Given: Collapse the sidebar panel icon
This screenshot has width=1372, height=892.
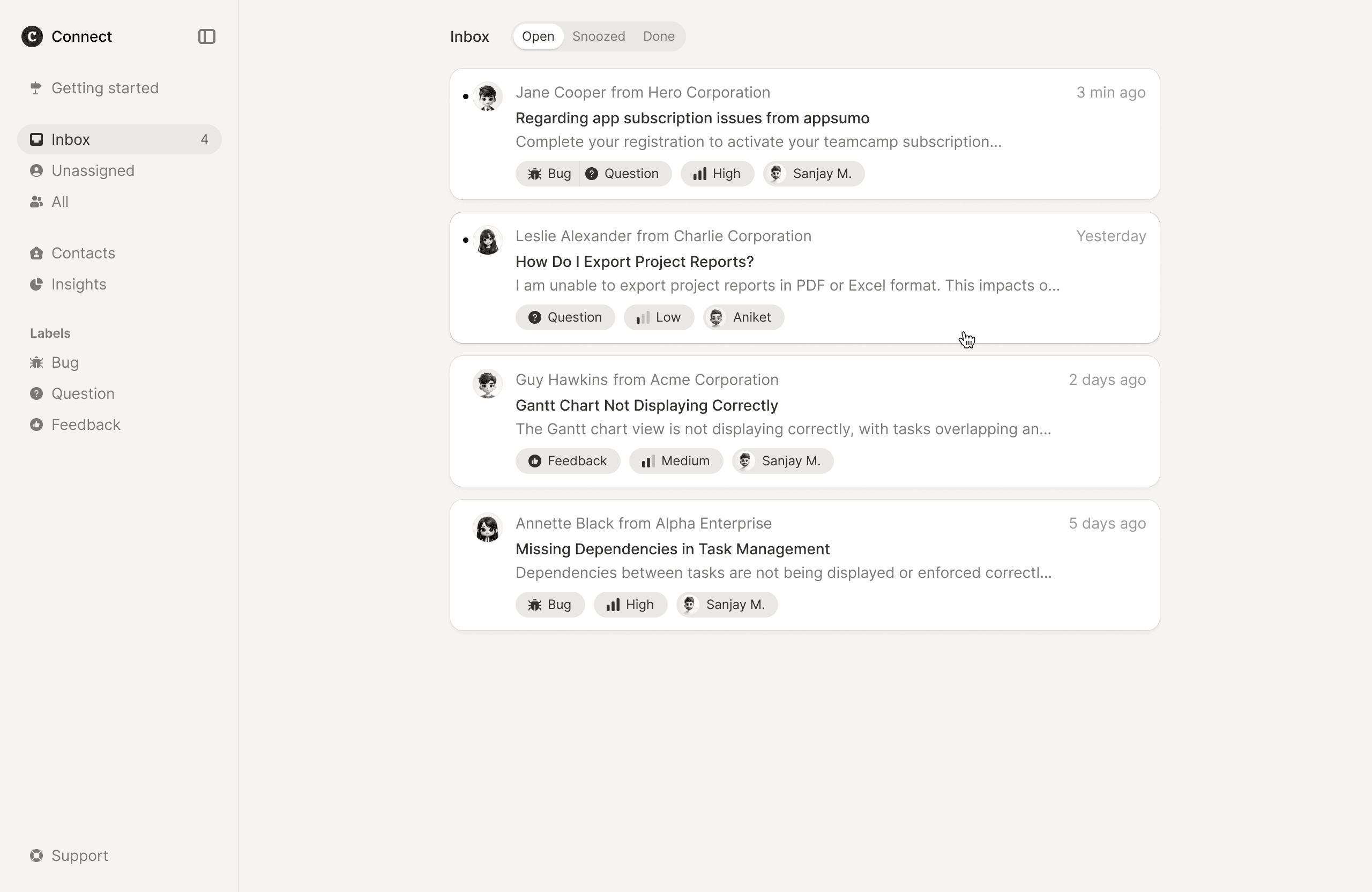Looking at the screenshot, I should coord(206,36).
